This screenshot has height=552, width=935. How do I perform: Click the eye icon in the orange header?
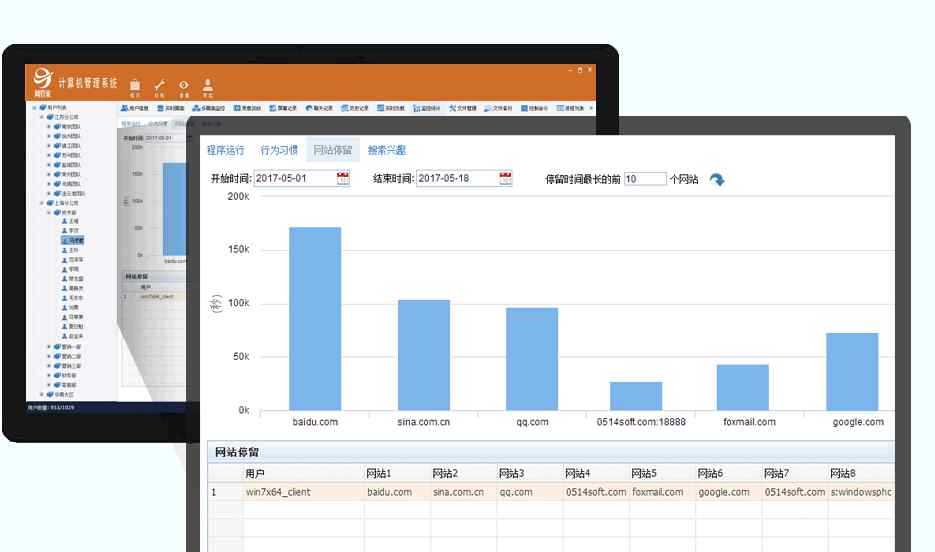pyautogui.click(x=184, y=85)
